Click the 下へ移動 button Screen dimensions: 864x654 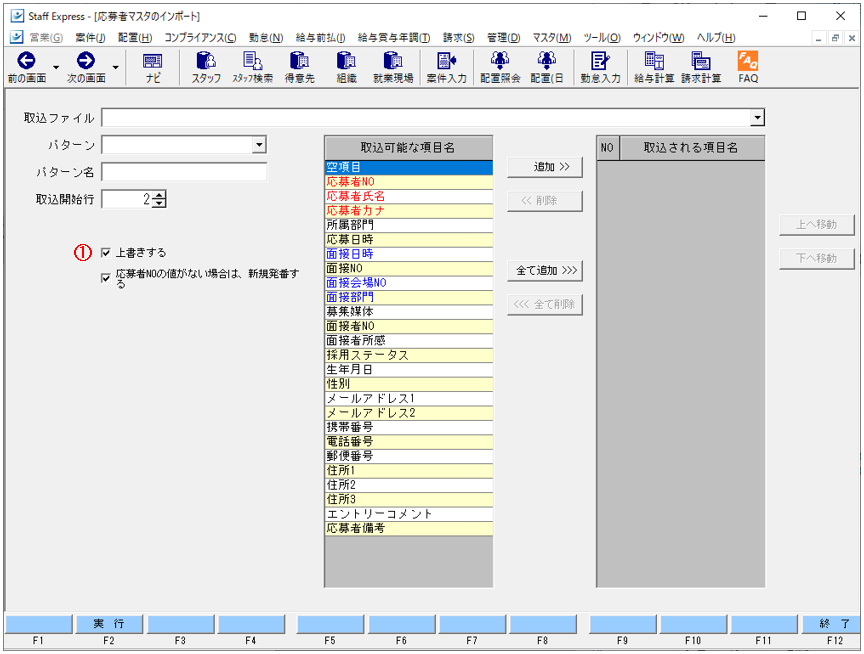(817, 258)
